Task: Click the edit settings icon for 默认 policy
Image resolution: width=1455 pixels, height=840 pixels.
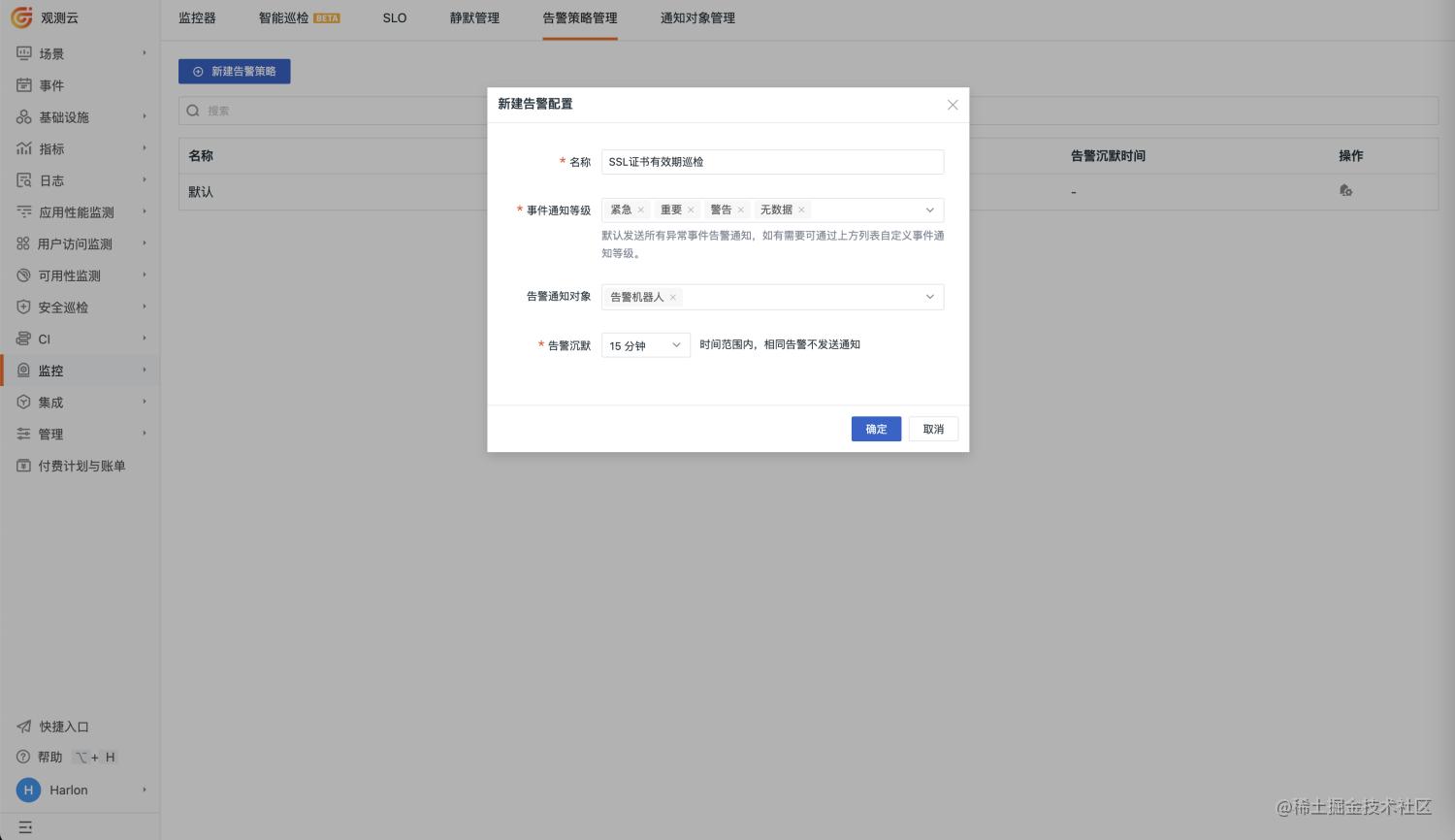Action: pyautogui.click(x=1346, y=190)
